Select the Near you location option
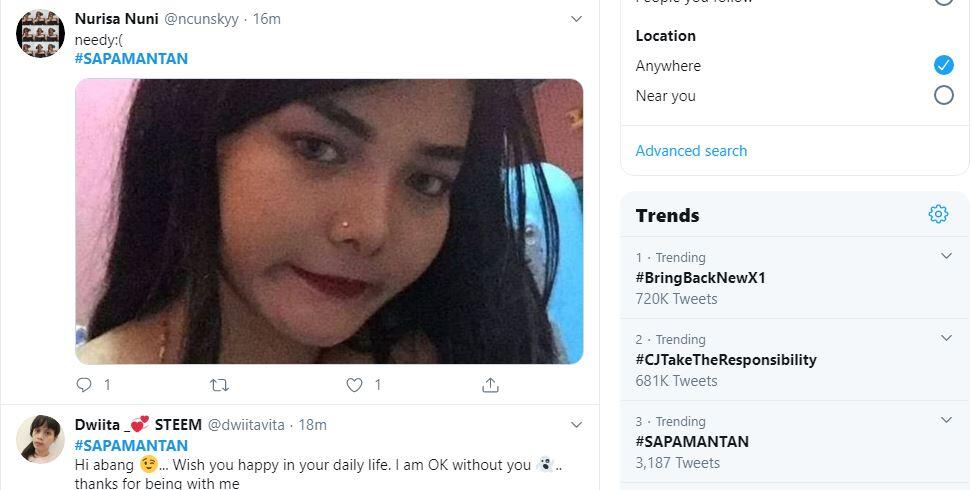The image size is (972, 490). 943,96
